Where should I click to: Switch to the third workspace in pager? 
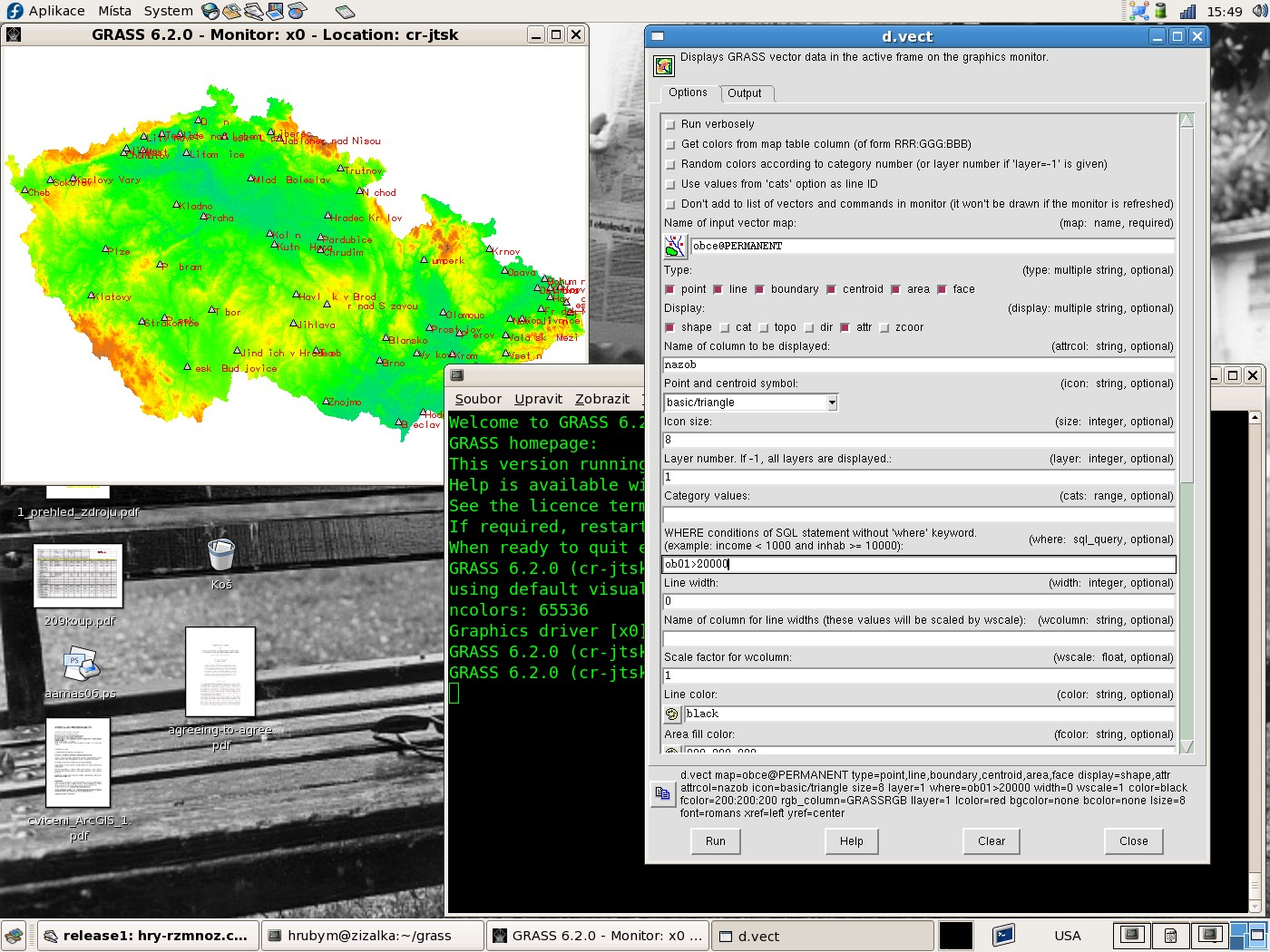tap(1210, 935)
